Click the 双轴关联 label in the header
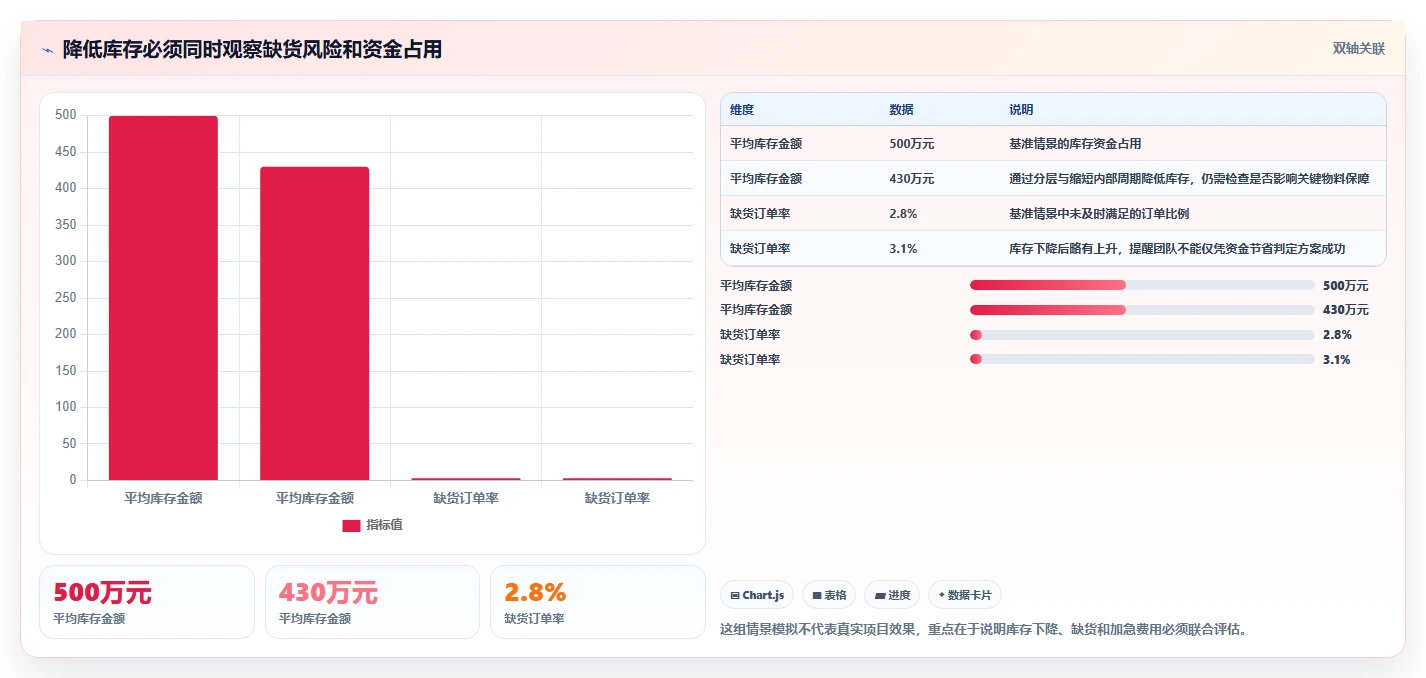This screenshot has width=1426, height=678. pyautogui.click(x=1359, y=49)
